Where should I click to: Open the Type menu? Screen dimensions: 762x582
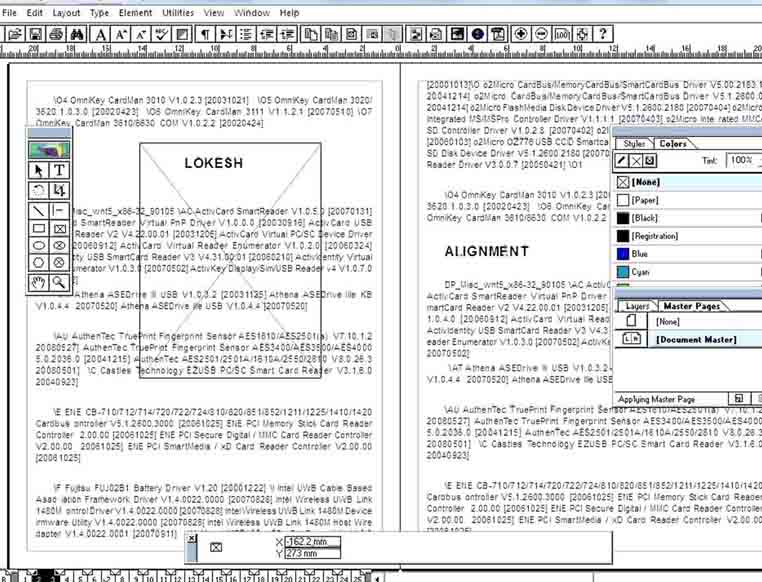point(100,13)
